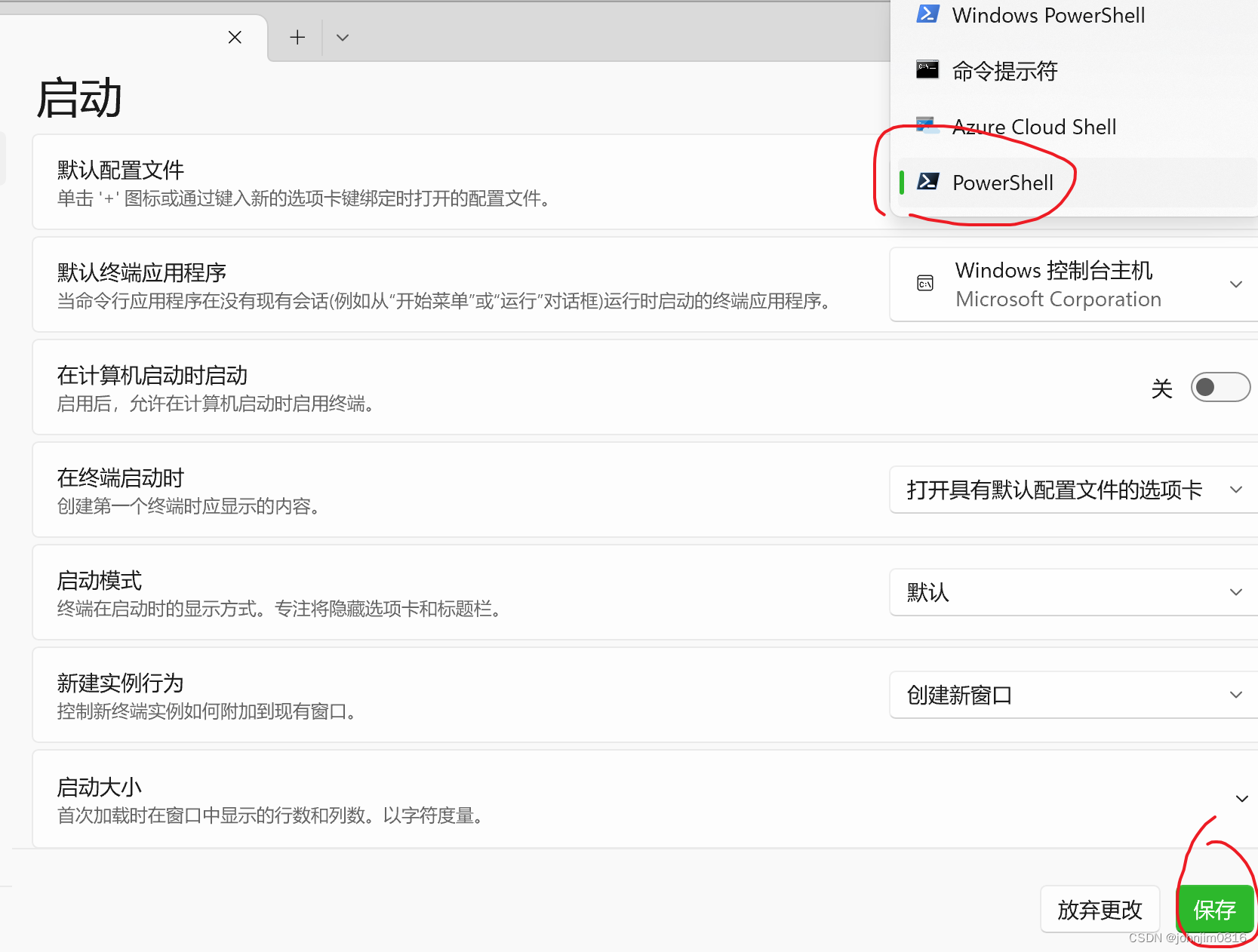The height and width of the screenshot is (952, 1258).
Task: Select the Windows PowerShell profile icon
Action: 927,14
